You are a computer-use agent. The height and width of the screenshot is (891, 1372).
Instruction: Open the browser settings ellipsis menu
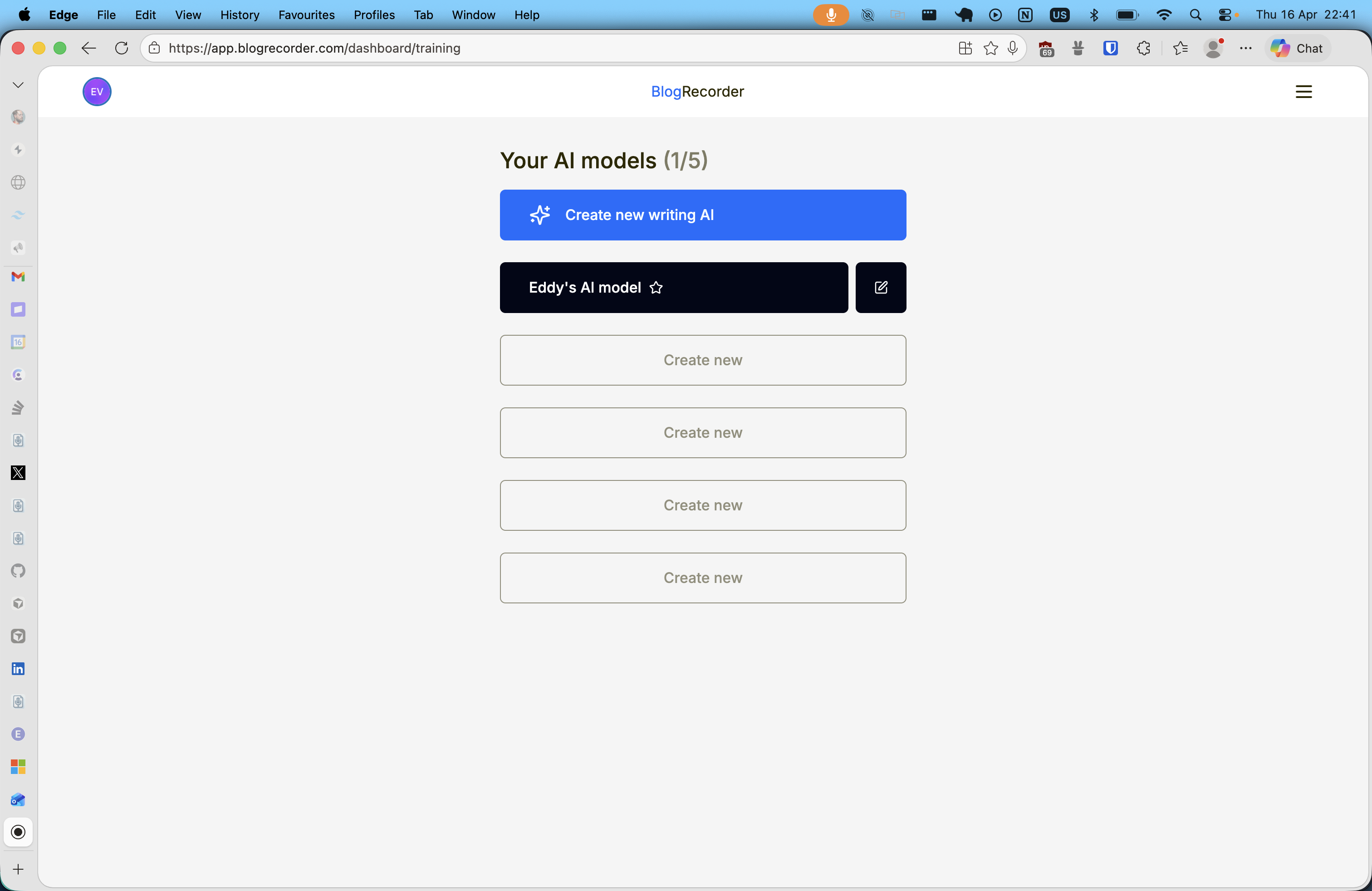[x=1246, y=49]
